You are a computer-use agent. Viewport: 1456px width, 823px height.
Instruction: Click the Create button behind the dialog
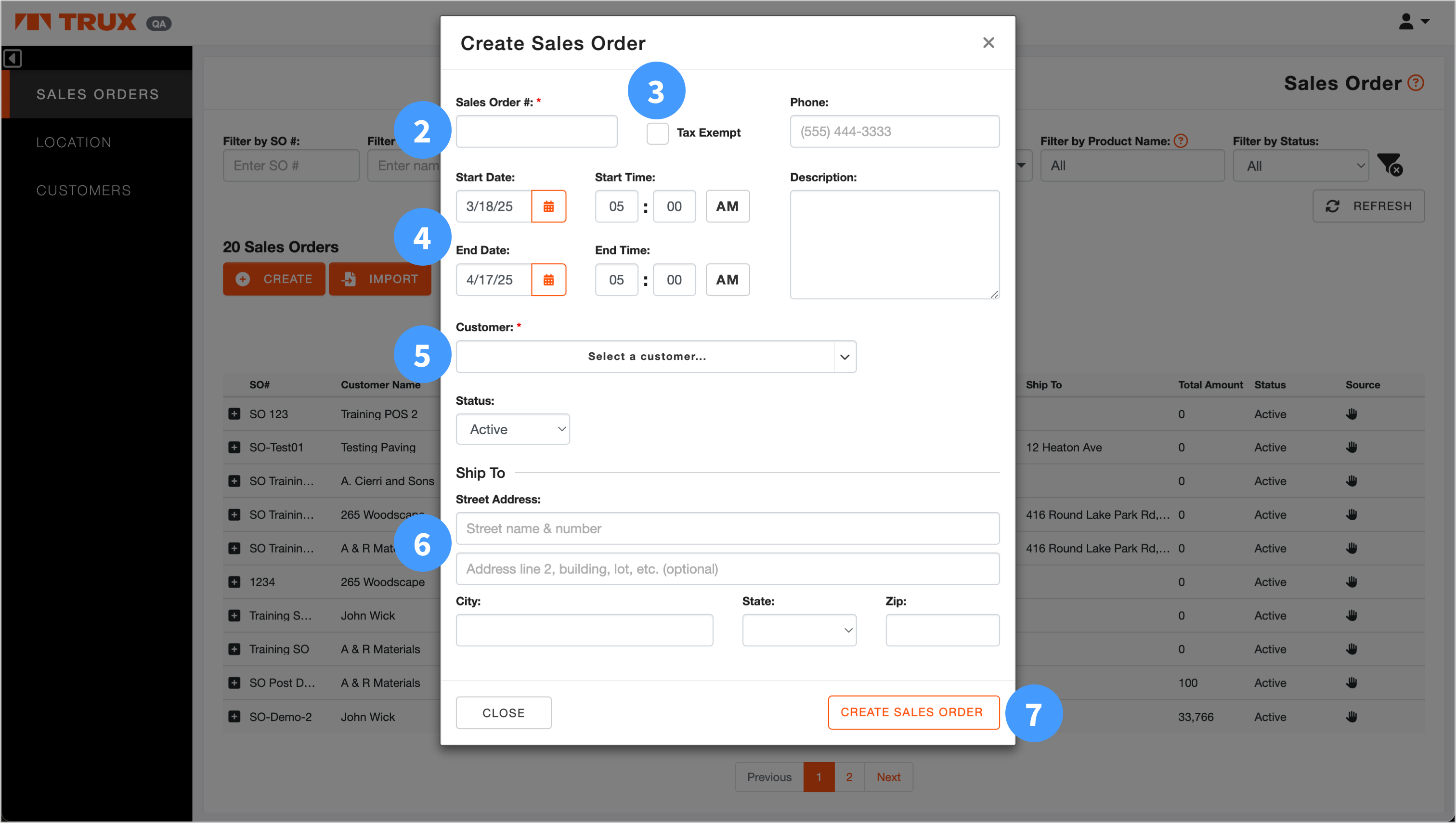tap(274, 279)
